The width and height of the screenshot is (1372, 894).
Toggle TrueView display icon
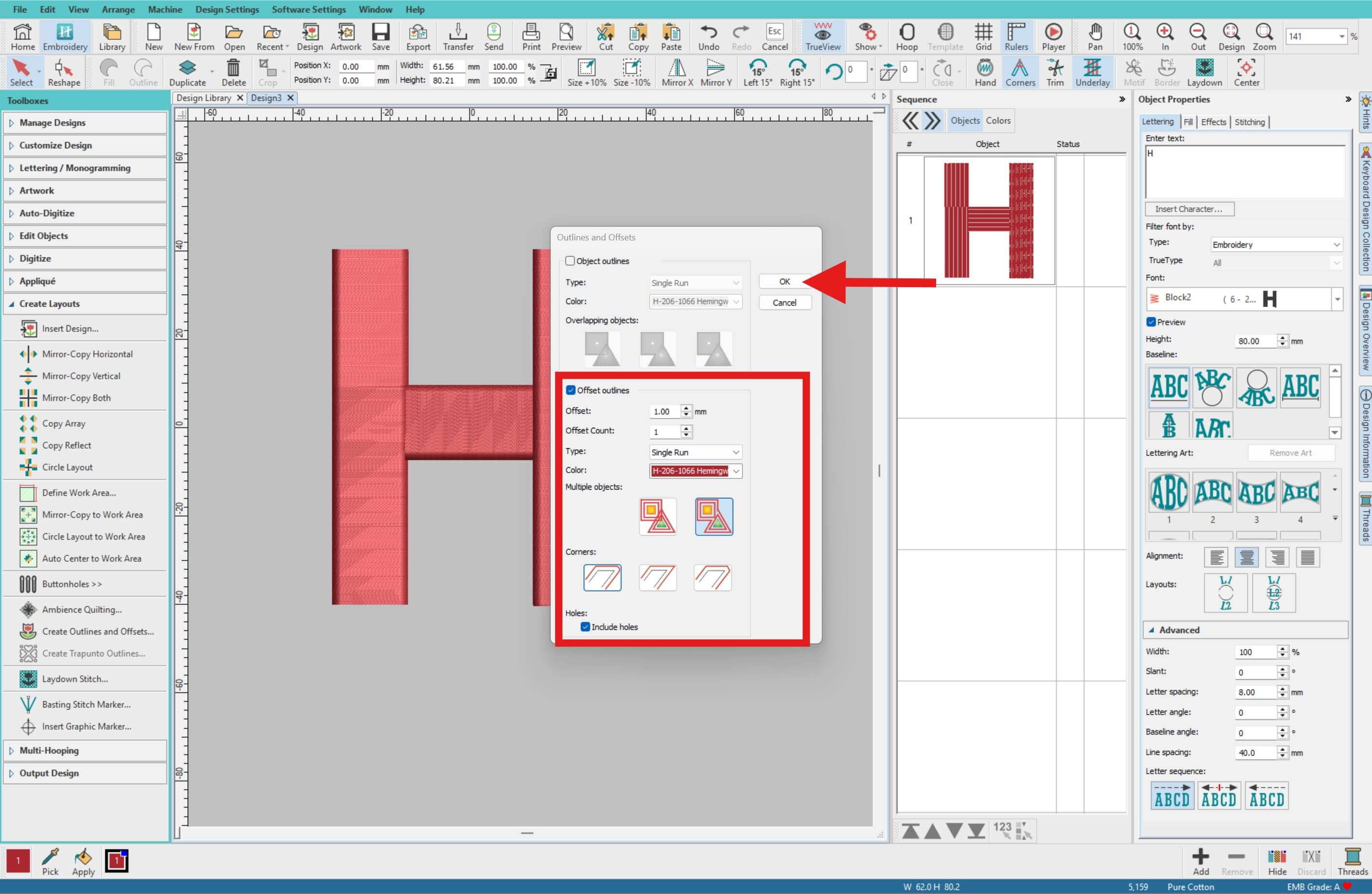[823, 36]
